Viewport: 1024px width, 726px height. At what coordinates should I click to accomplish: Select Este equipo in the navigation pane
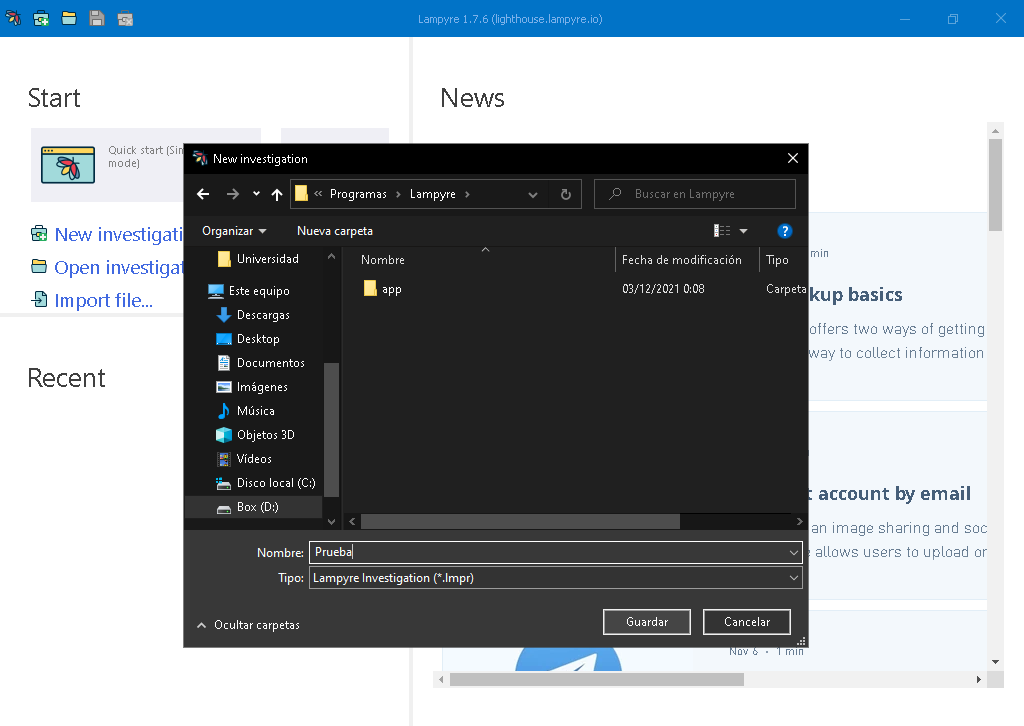point(249,291)
